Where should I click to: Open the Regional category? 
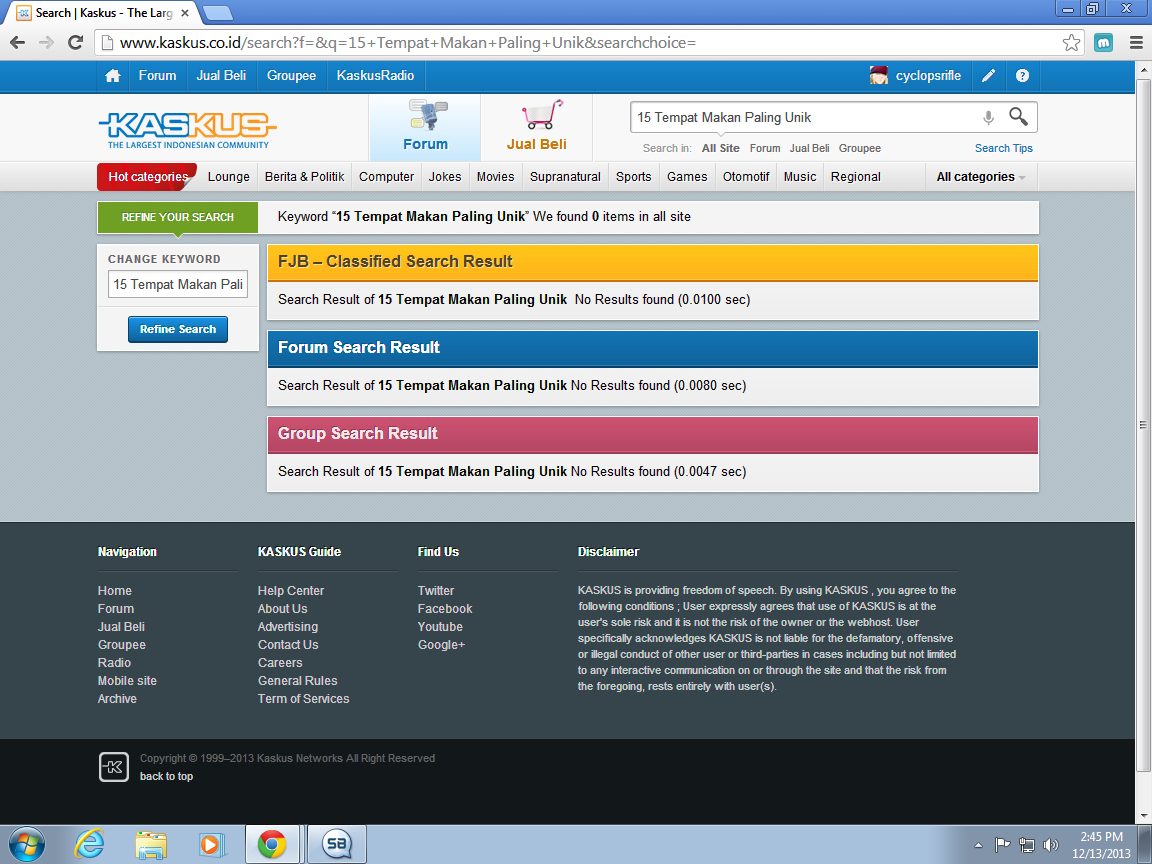point(856,177)
